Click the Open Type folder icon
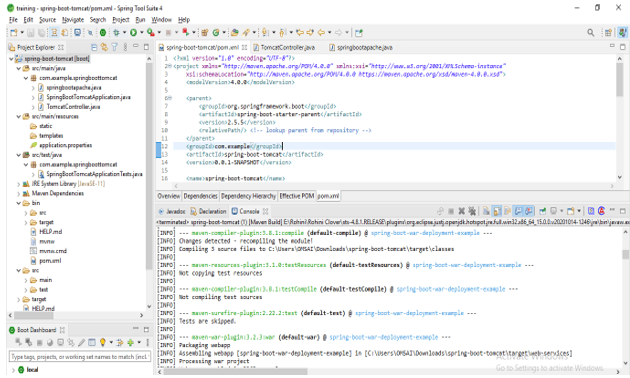This screenshot has height=378, width=630. [234, 33]
